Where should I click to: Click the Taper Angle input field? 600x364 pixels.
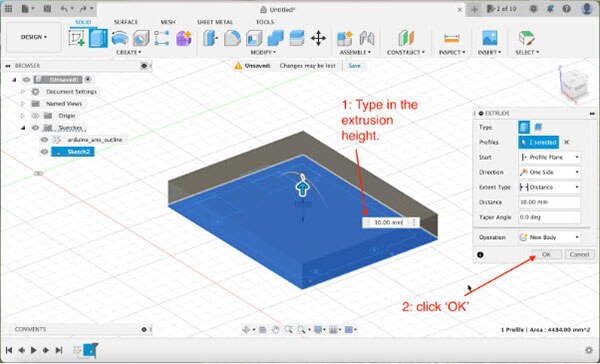pos(549,217)
